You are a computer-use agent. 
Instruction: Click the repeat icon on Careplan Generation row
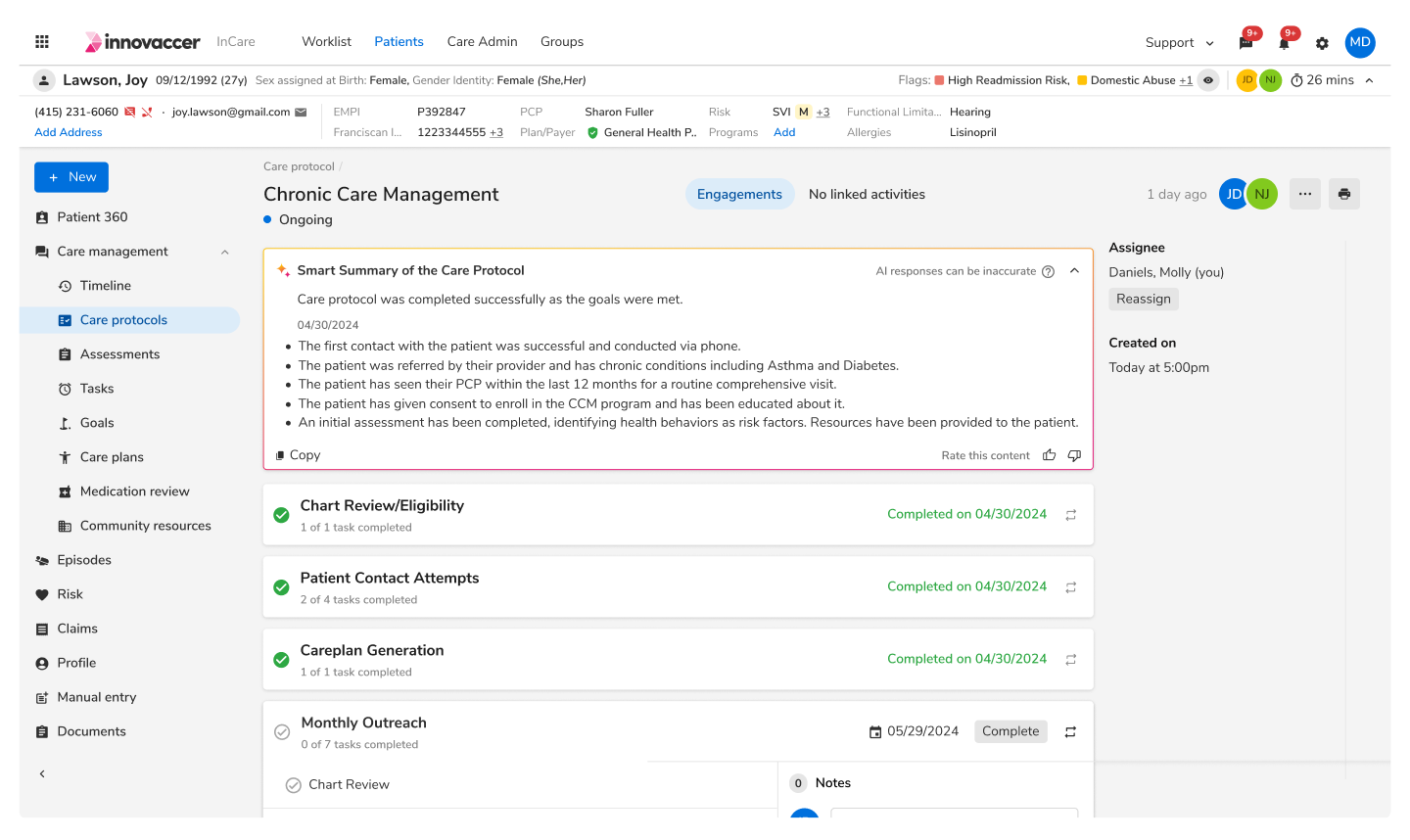click(x=1071, y=660)
